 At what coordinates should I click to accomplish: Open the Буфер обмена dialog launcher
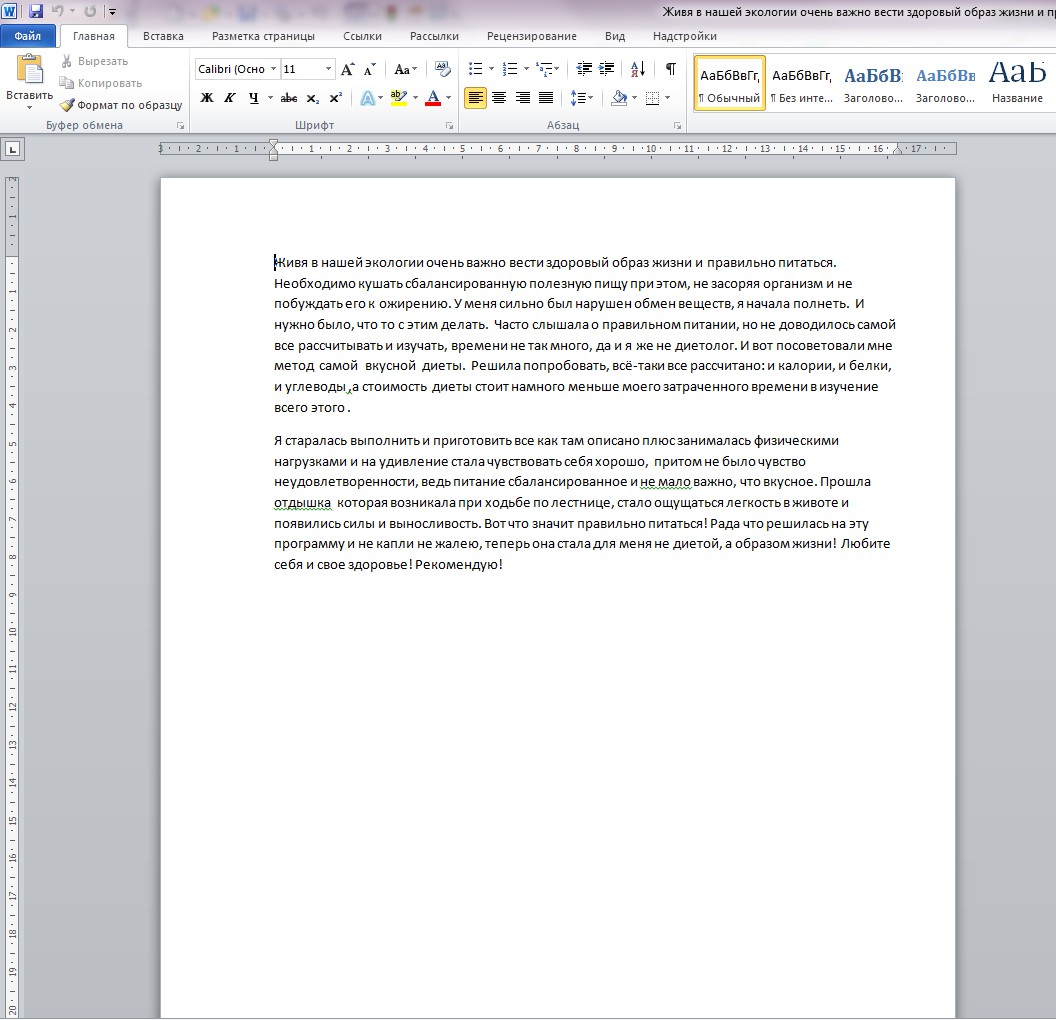pyautogui.click(x=180, y=126)
